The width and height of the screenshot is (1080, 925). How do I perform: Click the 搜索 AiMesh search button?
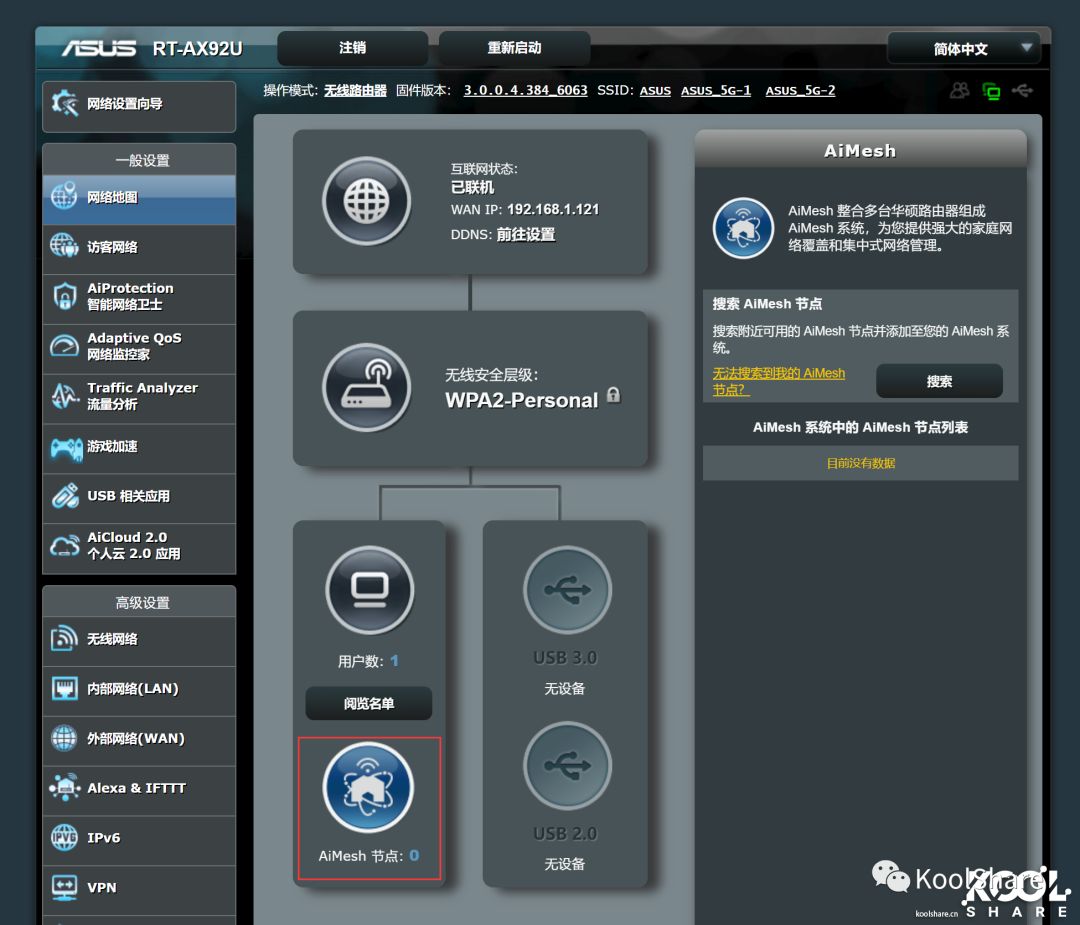pyautogui.click(x=939, y=381)
